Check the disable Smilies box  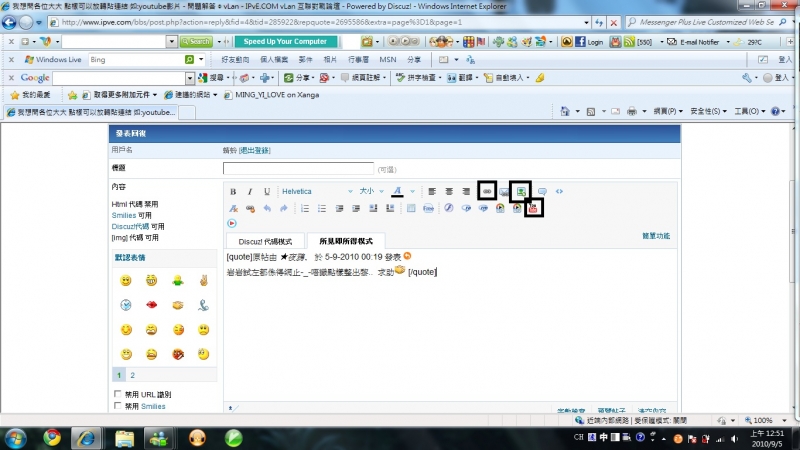(118, 406)
